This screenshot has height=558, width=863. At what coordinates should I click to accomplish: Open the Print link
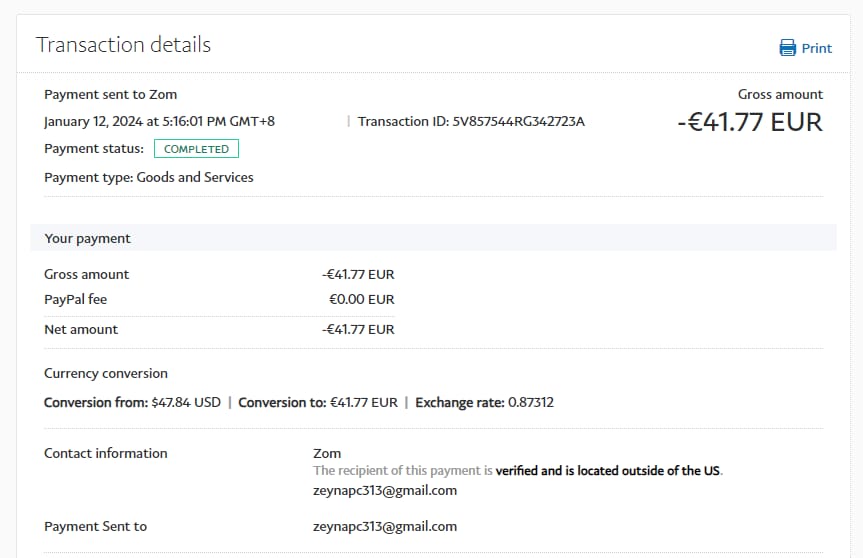tap(816, 48)
